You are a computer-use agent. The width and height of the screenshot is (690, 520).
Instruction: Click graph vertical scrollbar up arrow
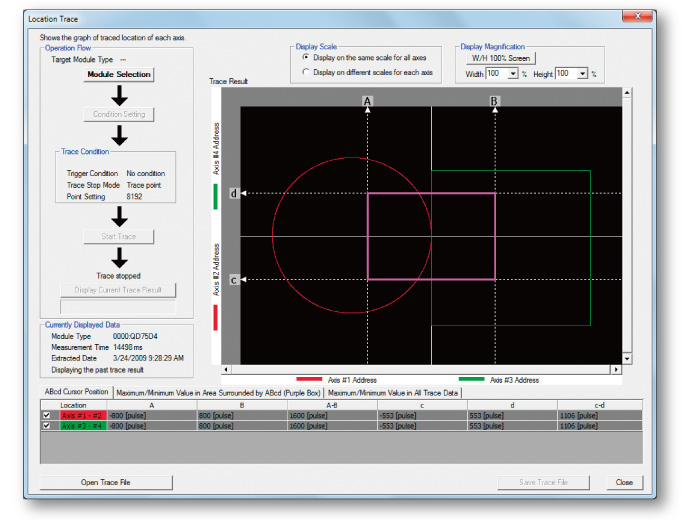627,92
